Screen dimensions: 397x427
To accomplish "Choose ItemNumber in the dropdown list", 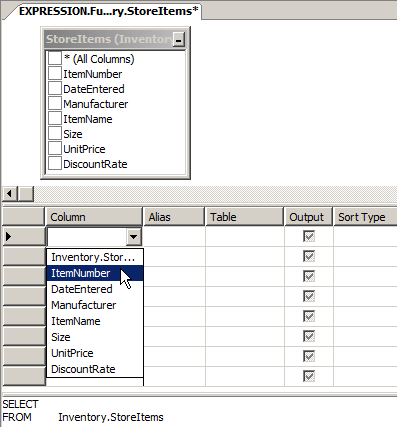I will tap(95, 273).
